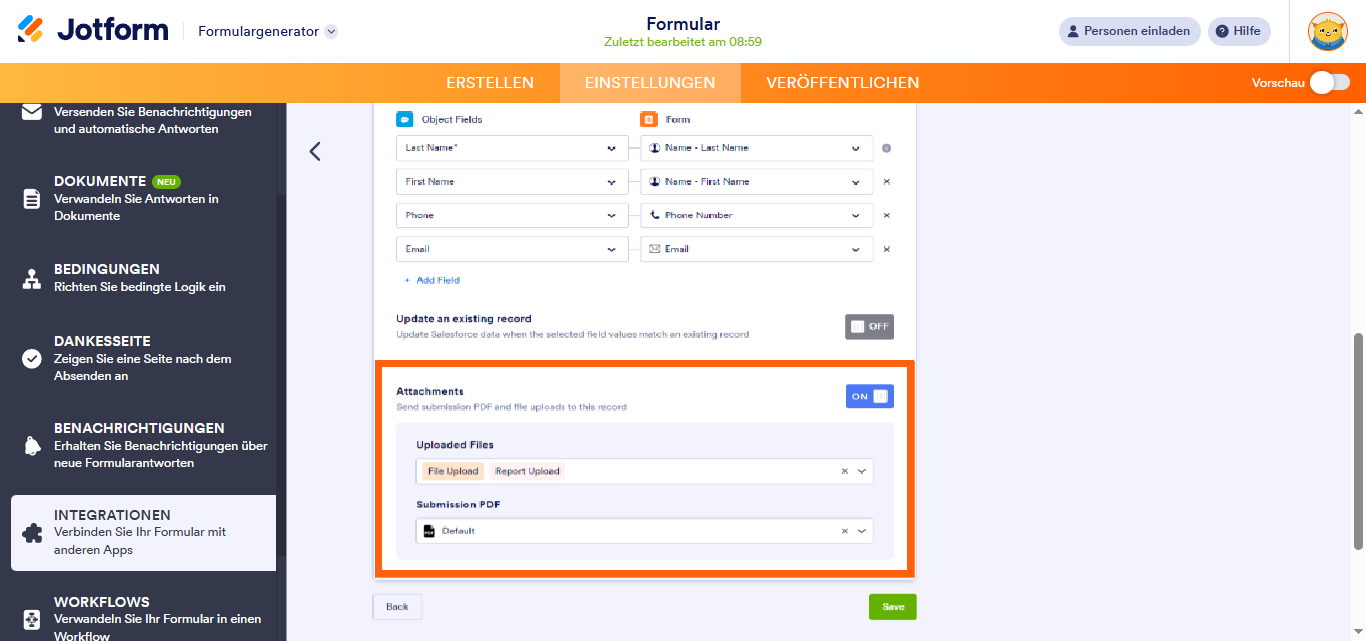Clear the Submission PDF selection
This screenshot has height=641, width=1366.
pyautogui.click(x=844, y=531)
